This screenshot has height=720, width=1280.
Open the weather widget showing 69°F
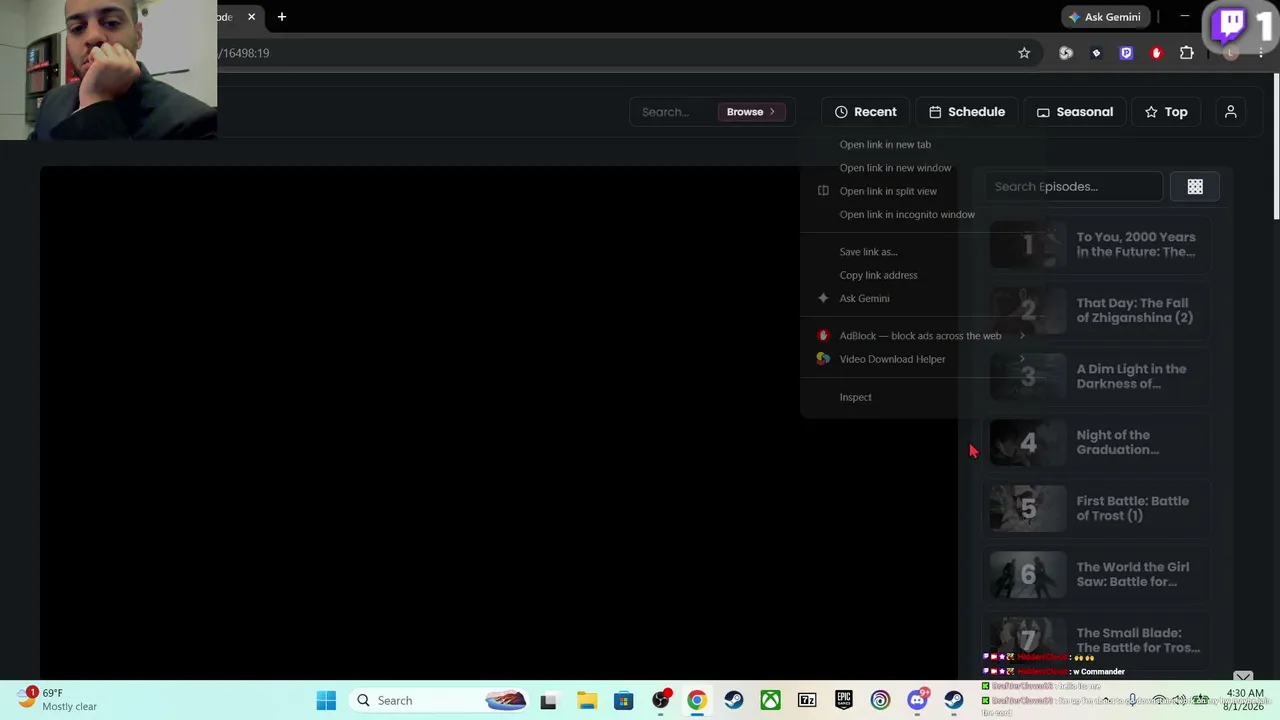coord(57,700)
